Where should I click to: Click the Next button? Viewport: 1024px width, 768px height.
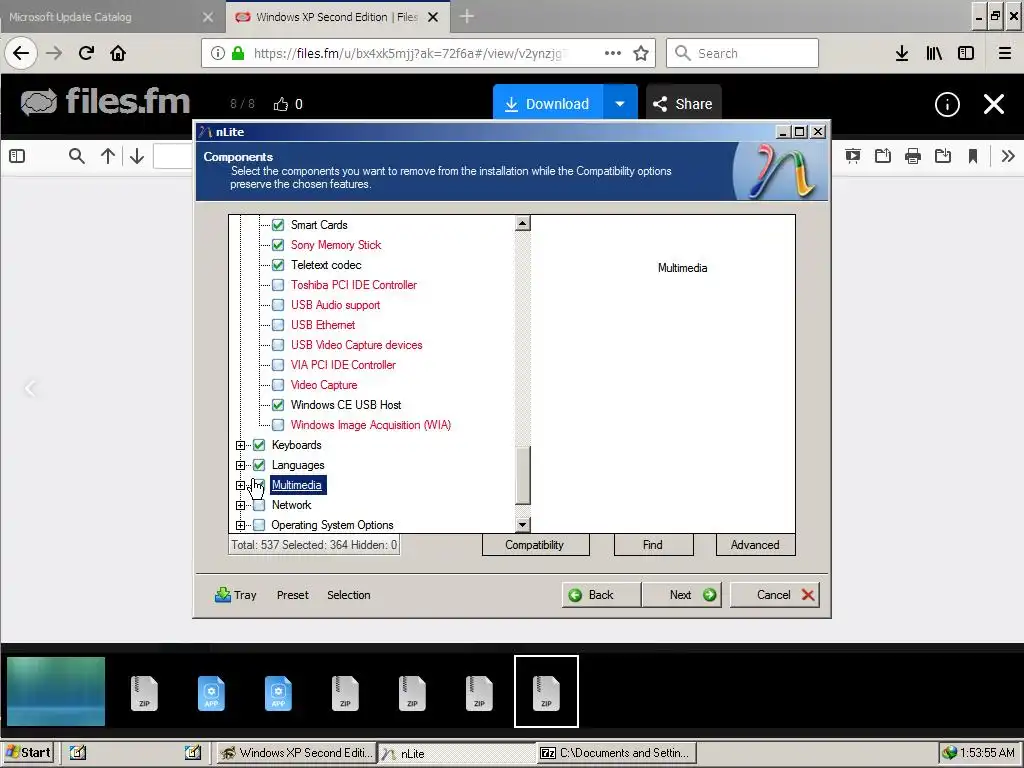tap(682, 595)
